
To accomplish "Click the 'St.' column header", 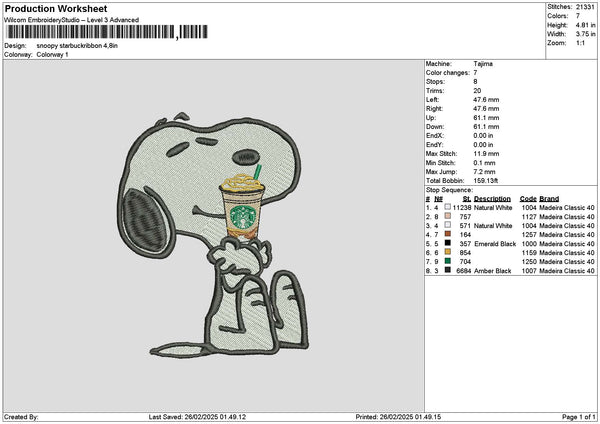I will click(x=466, y=199).
